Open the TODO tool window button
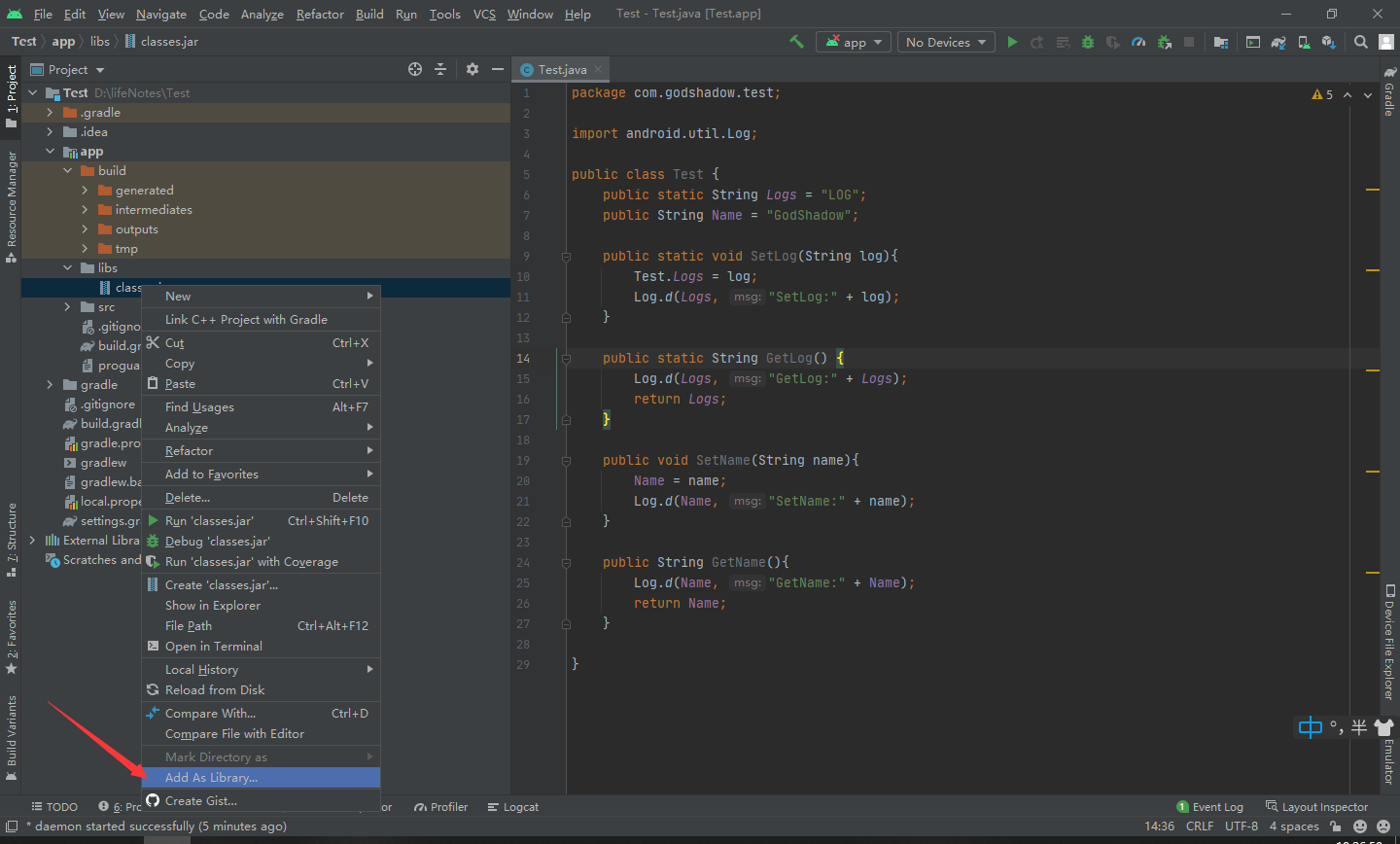This screenshot has width=1400, height=844. tap(54, 807)
